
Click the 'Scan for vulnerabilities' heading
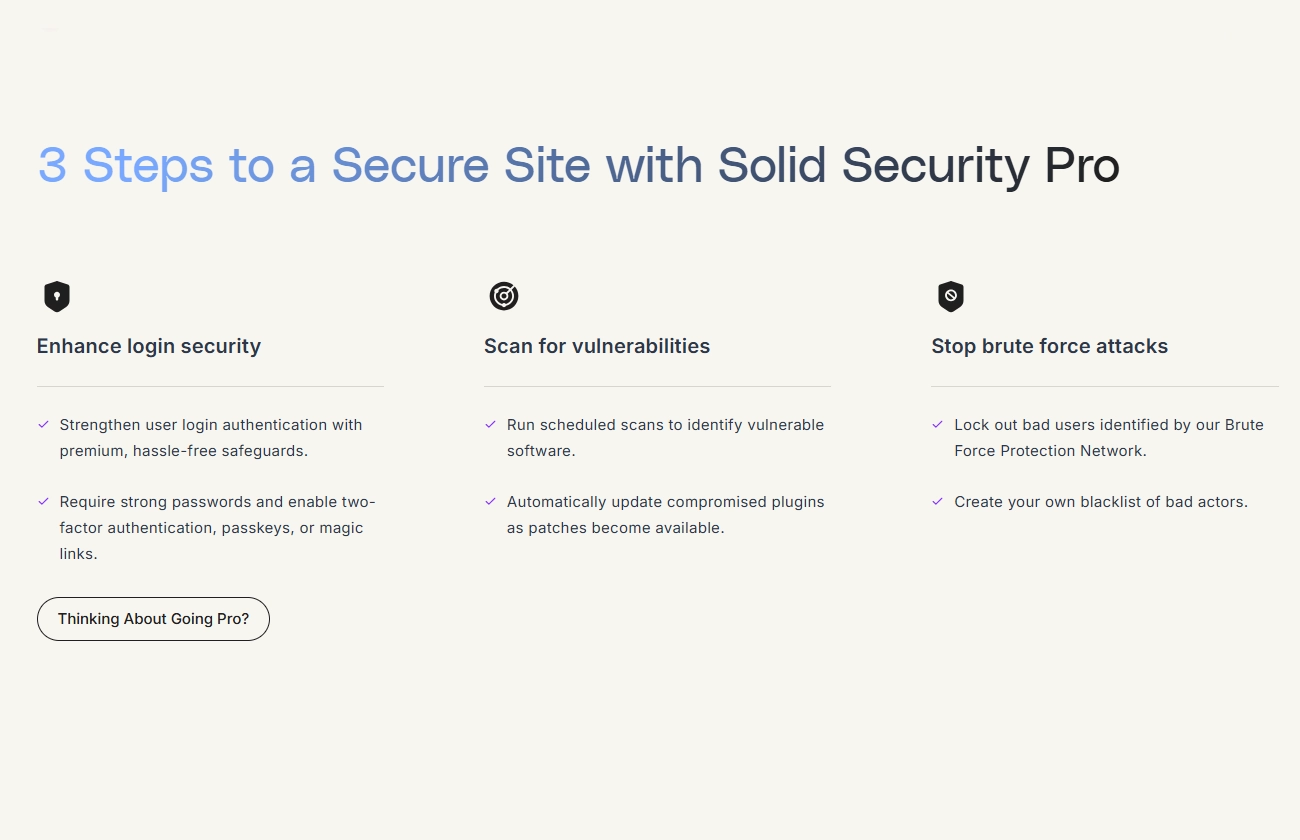point(597,346)
